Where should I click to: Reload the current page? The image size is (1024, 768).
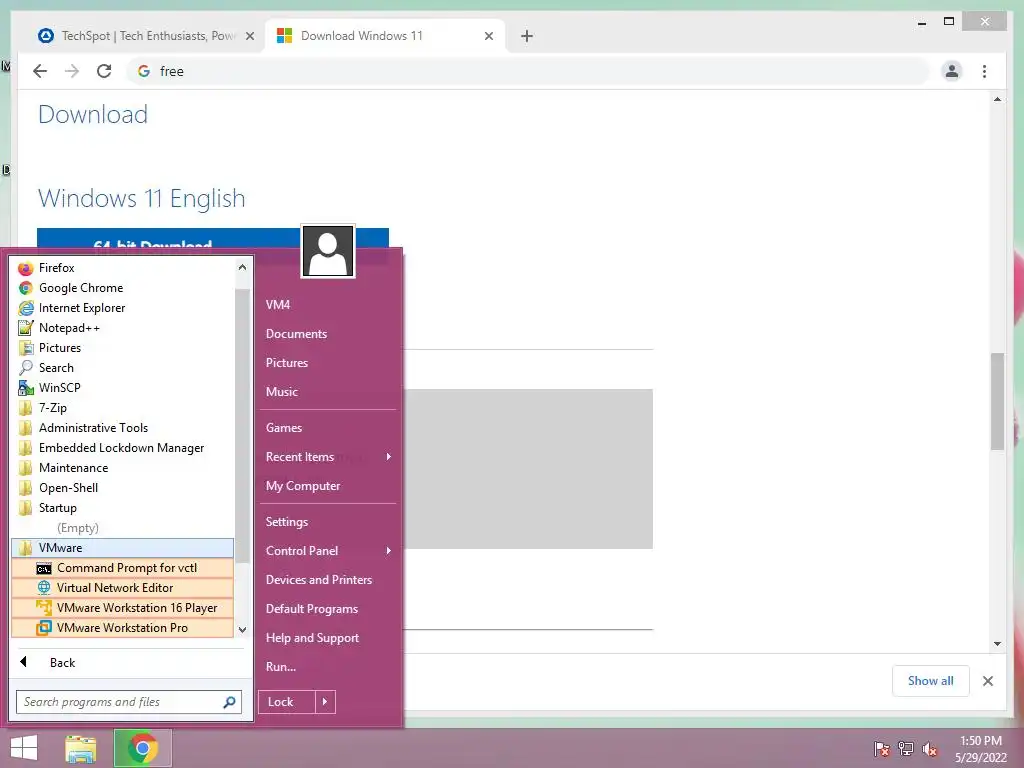(104, 71)
